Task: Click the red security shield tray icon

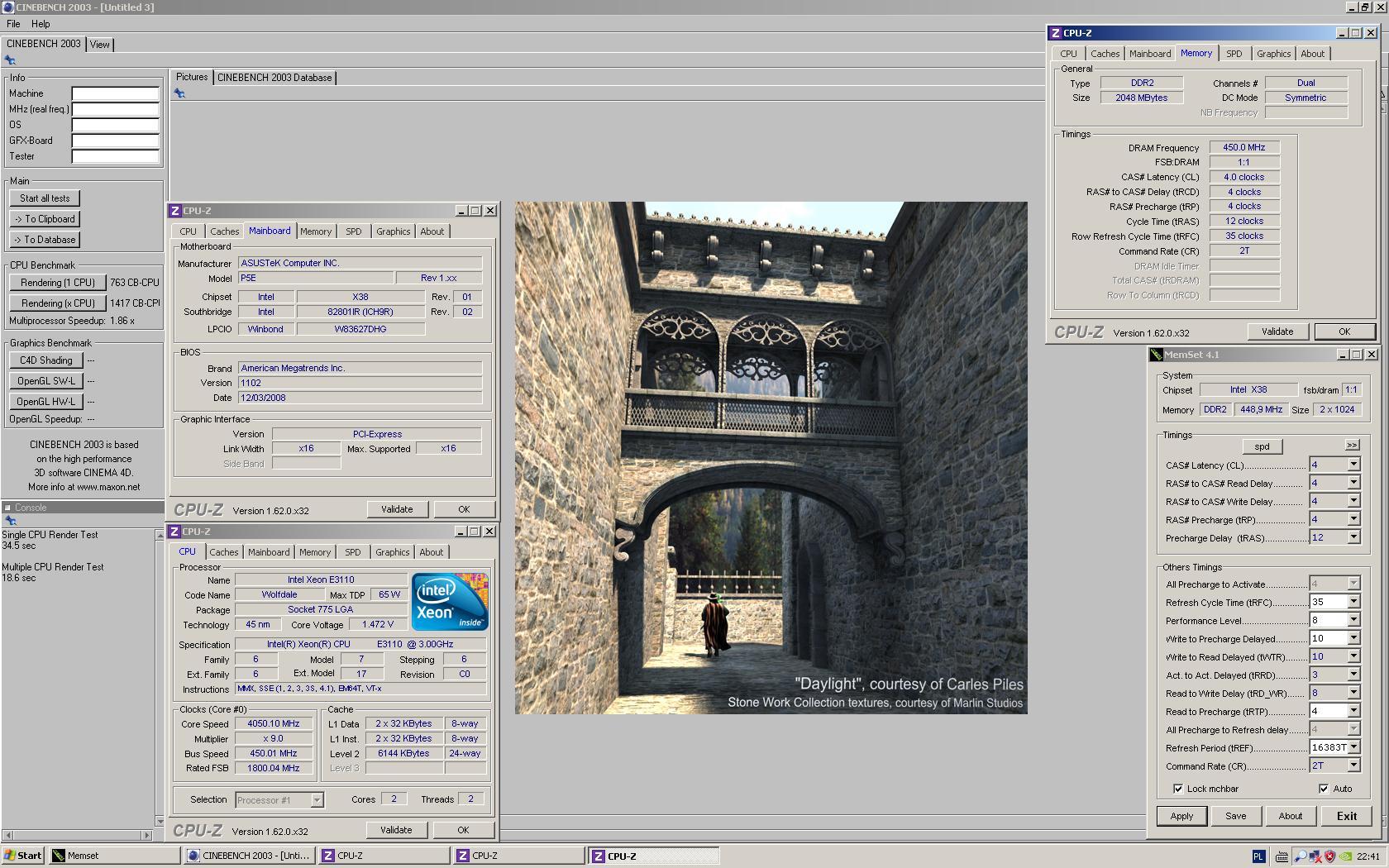Action: tap(1329, 856)
